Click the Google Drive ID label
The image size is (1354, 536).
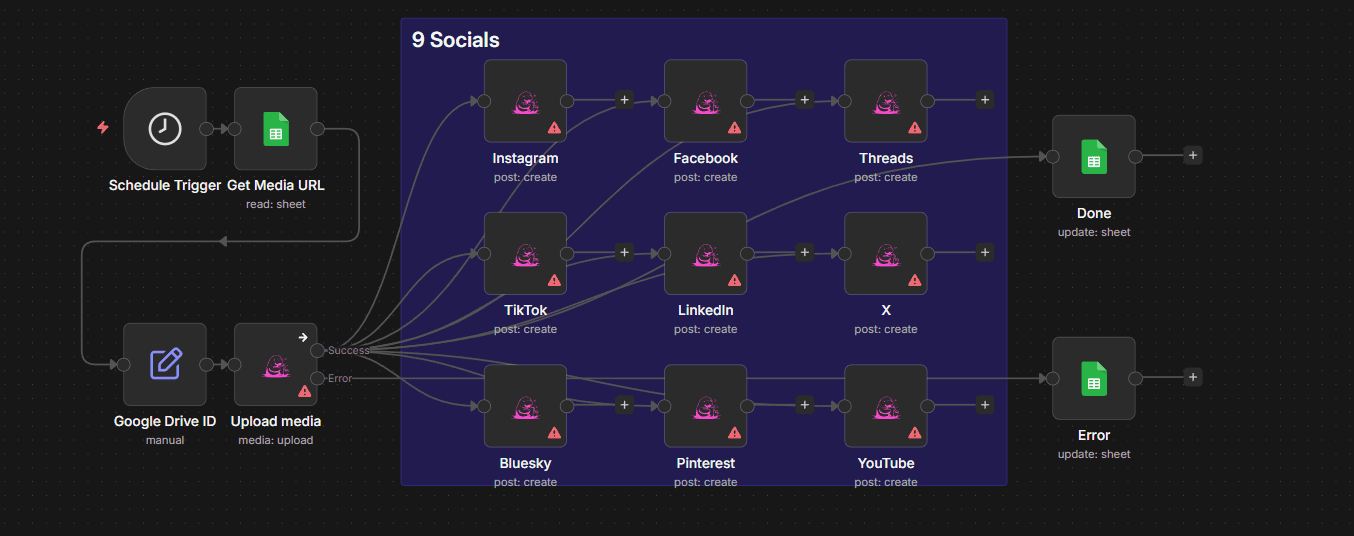click(x=165, y=421)
